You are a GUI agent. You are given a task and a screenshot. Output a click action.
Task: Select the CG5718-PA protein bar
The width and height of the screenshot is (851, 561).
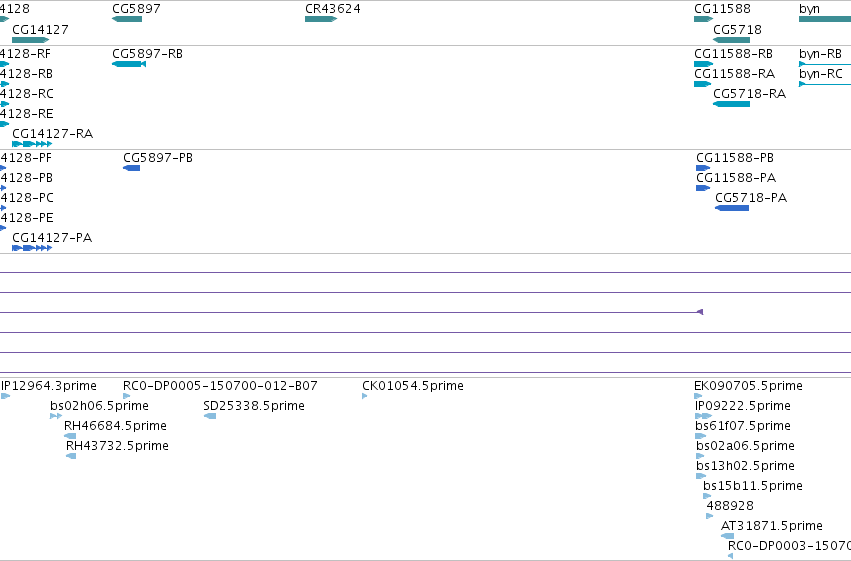coord(732,208)
